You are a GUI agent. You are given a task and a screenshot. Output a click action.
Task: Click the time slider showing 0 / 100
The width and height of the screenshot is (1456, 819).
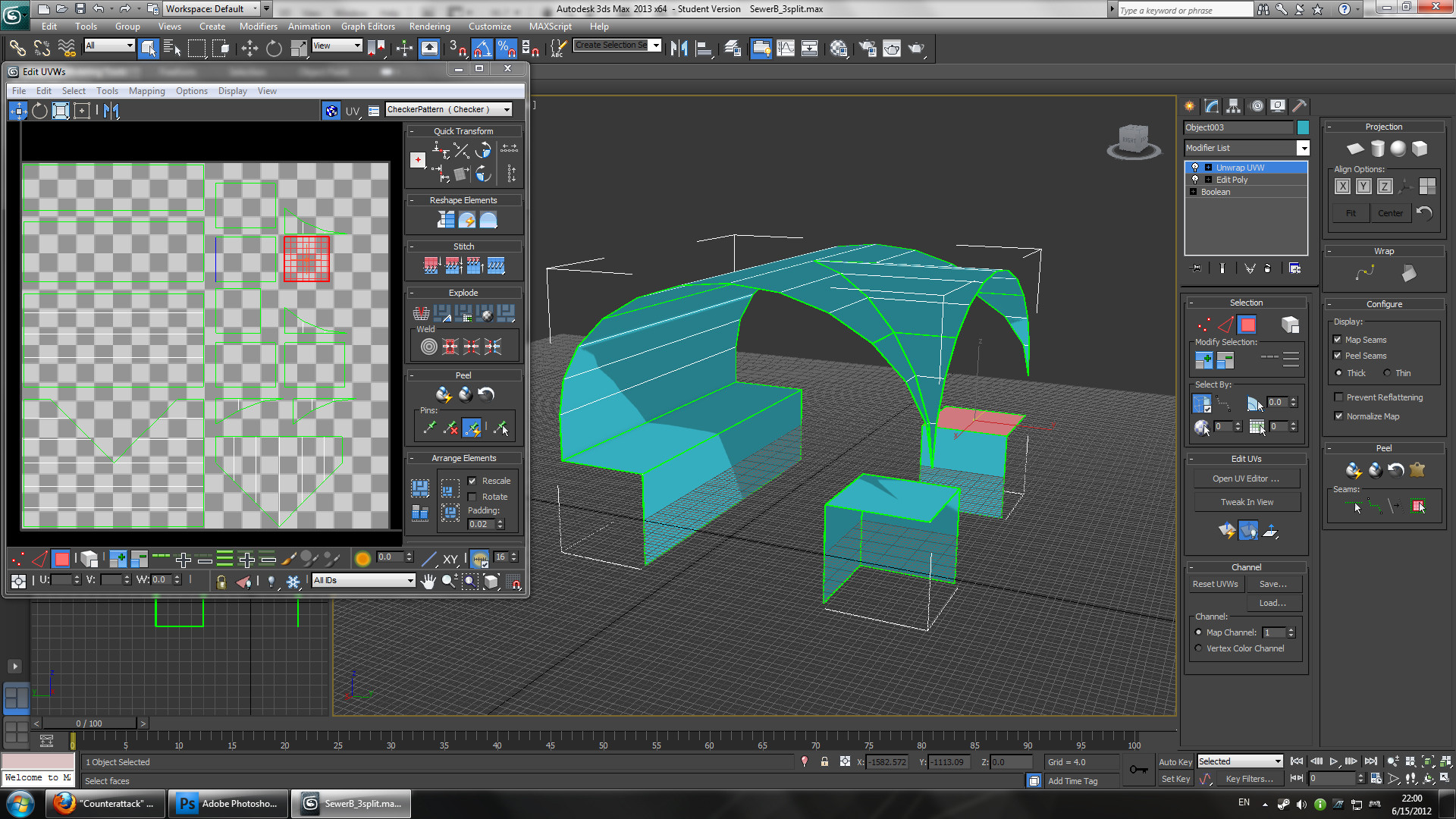click(89, 723)
